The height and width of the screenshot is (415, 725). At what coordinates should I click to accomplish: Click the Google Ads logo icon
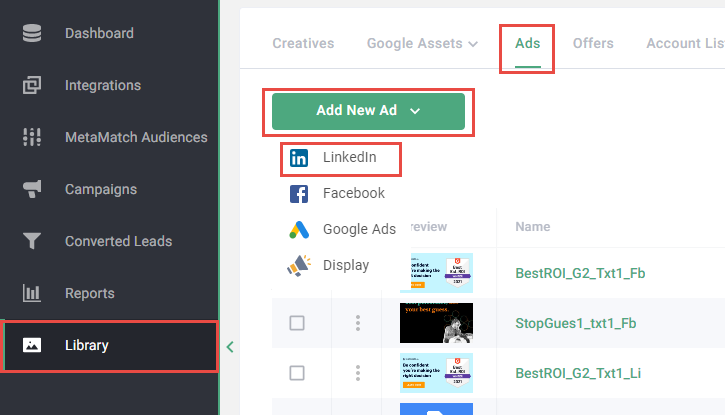tap(299, 229)
